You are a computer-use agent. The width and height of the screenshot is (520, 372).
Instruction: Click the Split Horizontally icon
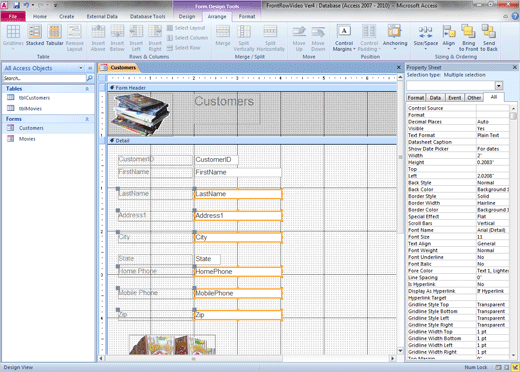click(270, 38)
